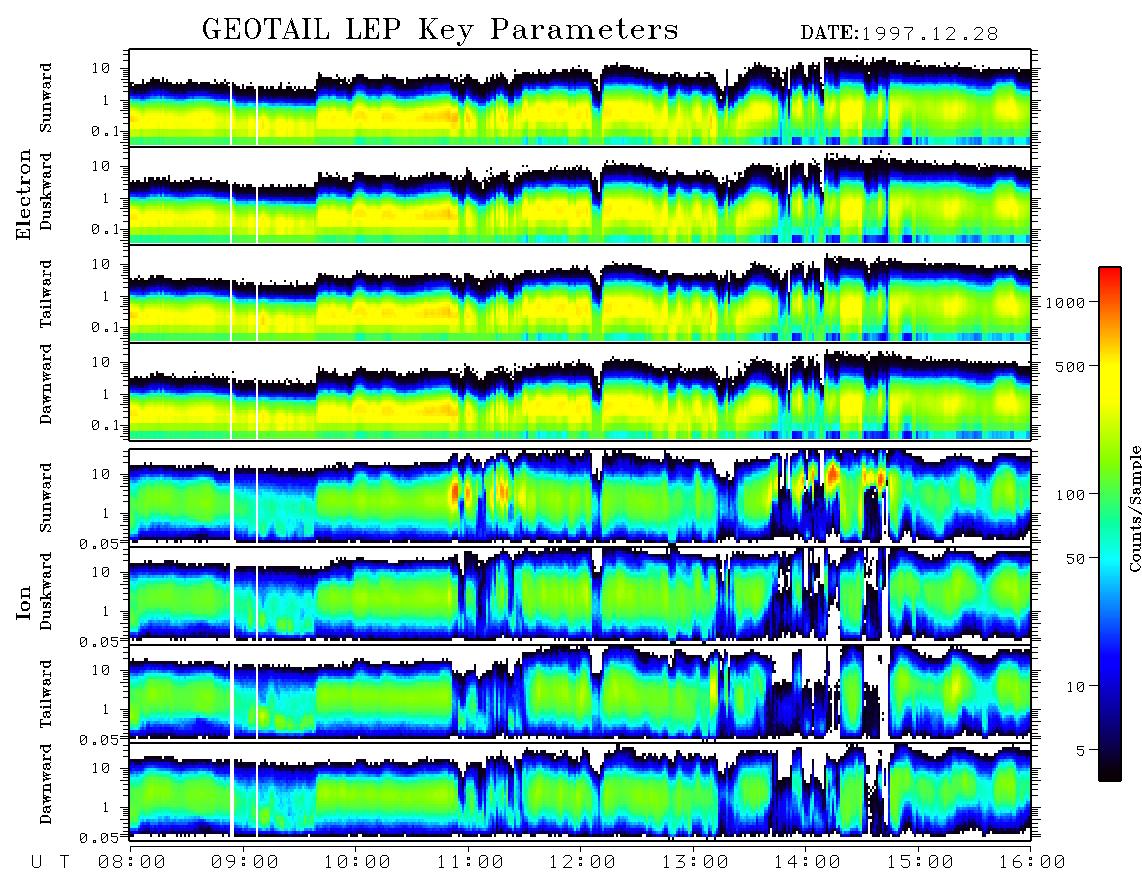The height and width of the screenshot is (880, 1142).
Task: Click the date label "DATE:1997.12.28"
Action: pos(899,33)
